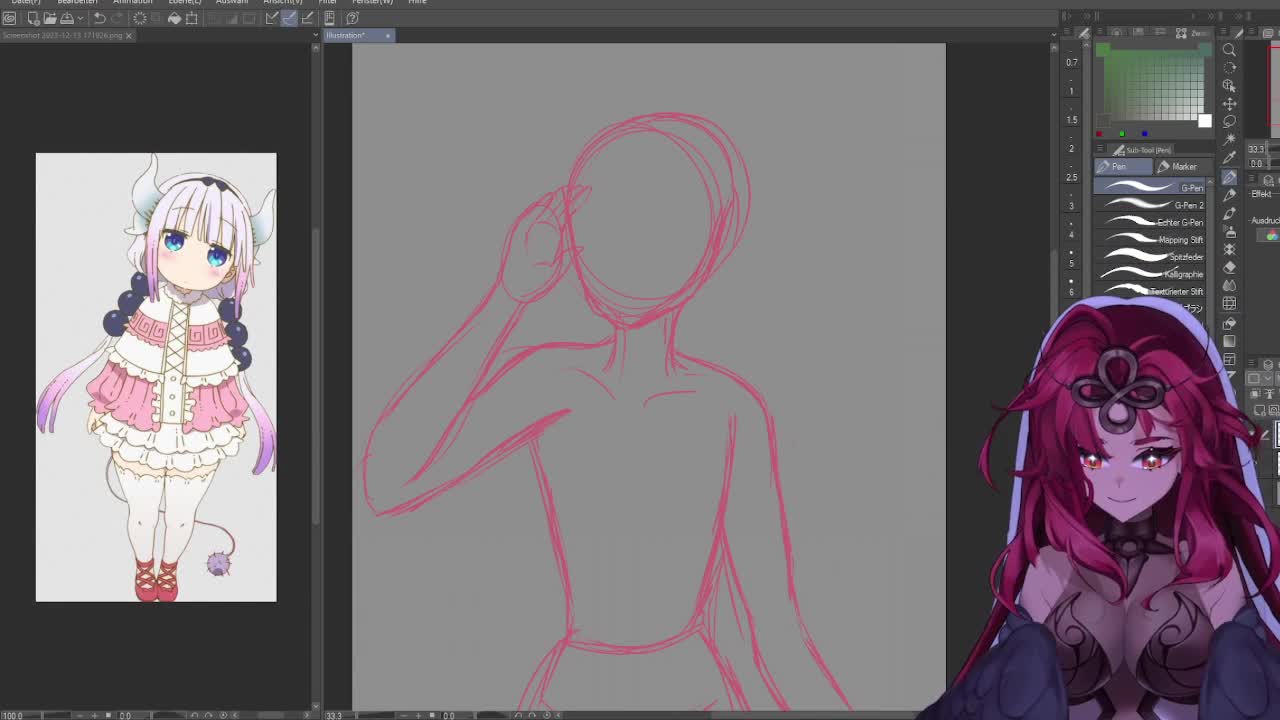Select the Eyedropper tool
This screenshot has height=720, width=1280.
point(1229,157)
